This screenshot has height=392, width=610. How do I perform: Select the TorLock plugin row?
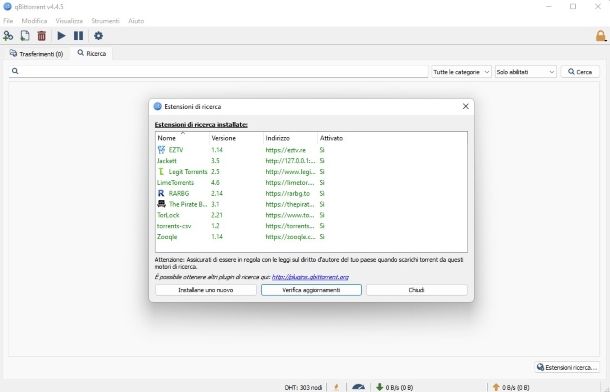click(x=311, y=215)
